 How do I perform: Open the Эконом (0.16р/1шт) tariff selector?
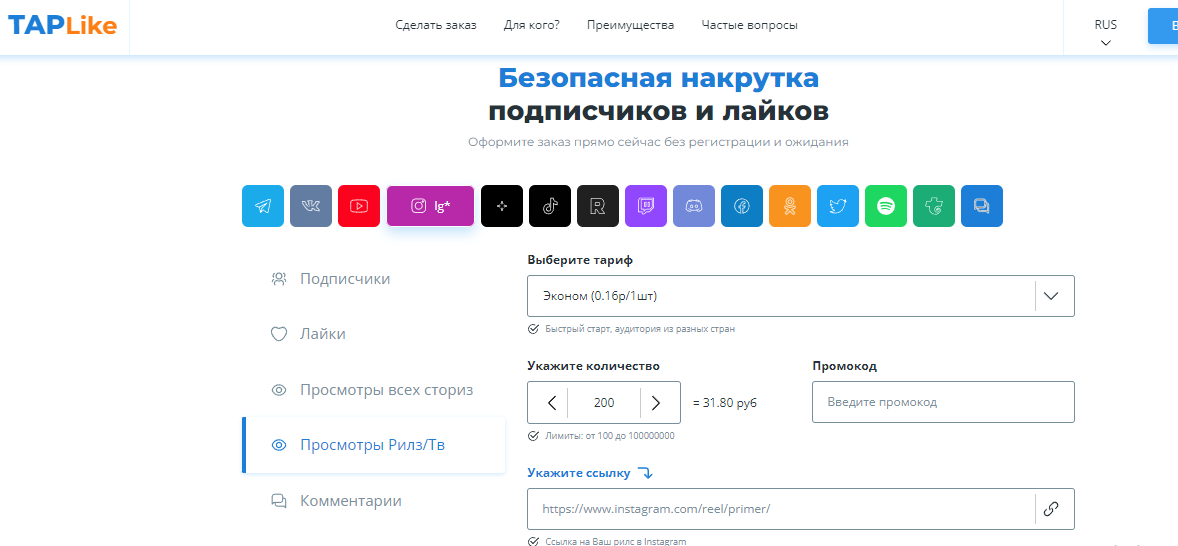pos(801,296)
